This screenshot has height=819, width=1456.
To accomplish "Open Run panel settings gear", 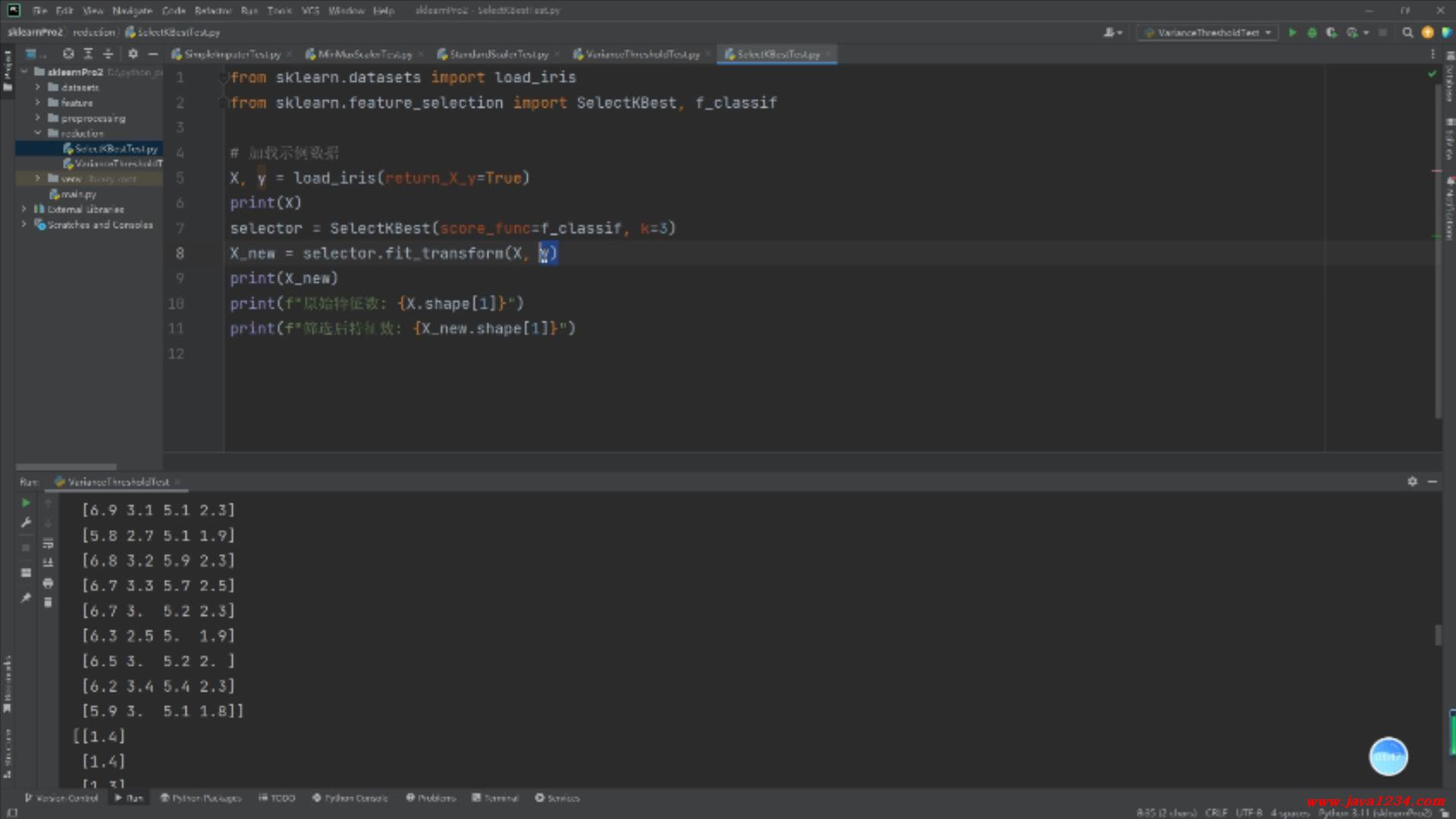I will [1412, 482].
